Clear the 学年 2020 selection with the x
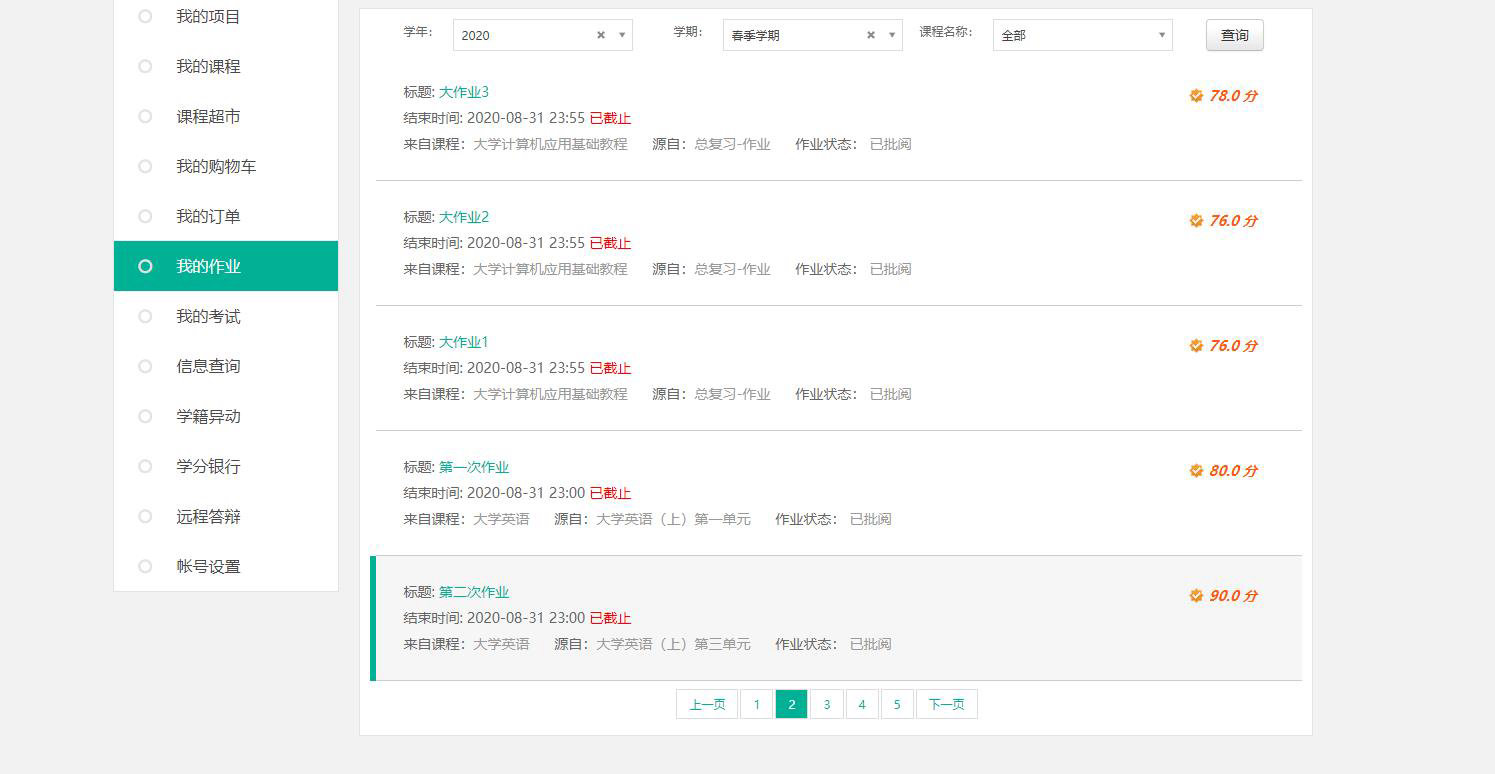The height and width of the screenshot is (774, 1495). coord(601,35)
